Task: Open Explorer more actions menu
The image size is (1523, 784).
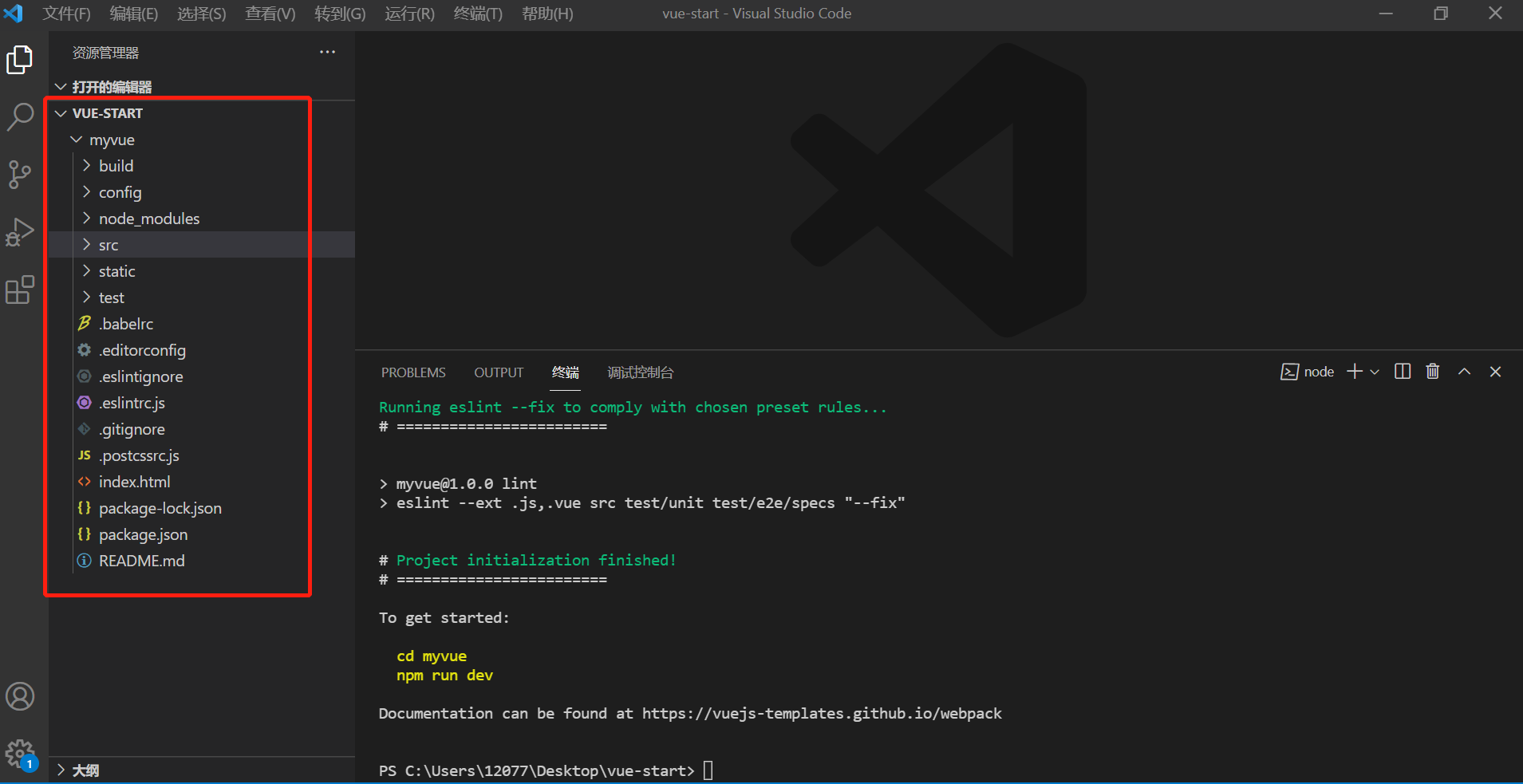Action: [x=327, y=52]
